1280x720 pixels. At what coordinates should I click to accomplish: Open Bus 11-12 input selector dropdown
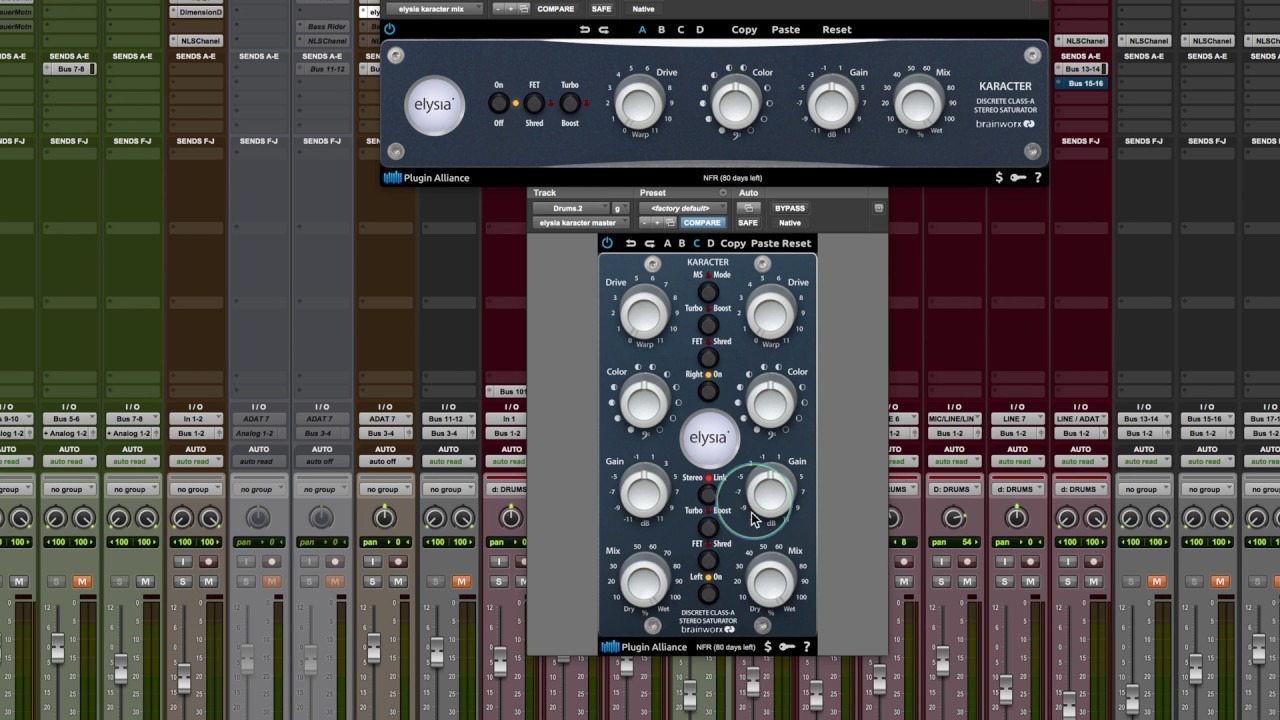[447, 419]
